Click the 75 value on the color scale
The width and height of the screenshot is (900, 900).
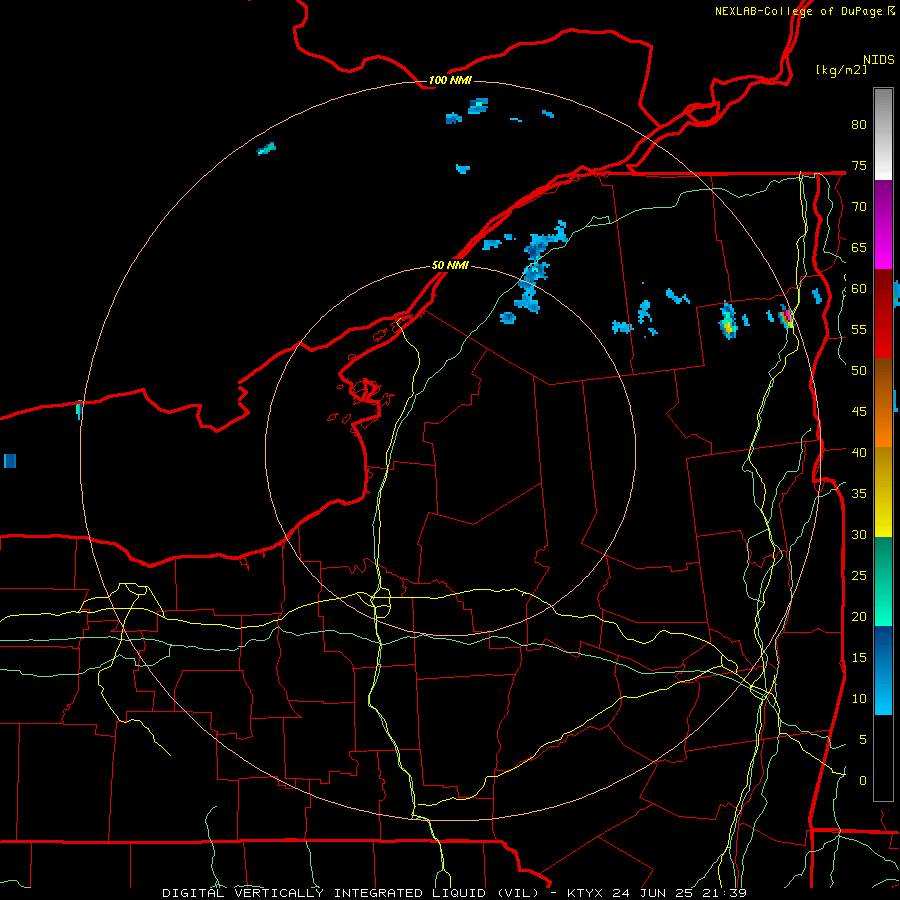tap(859, 165)
